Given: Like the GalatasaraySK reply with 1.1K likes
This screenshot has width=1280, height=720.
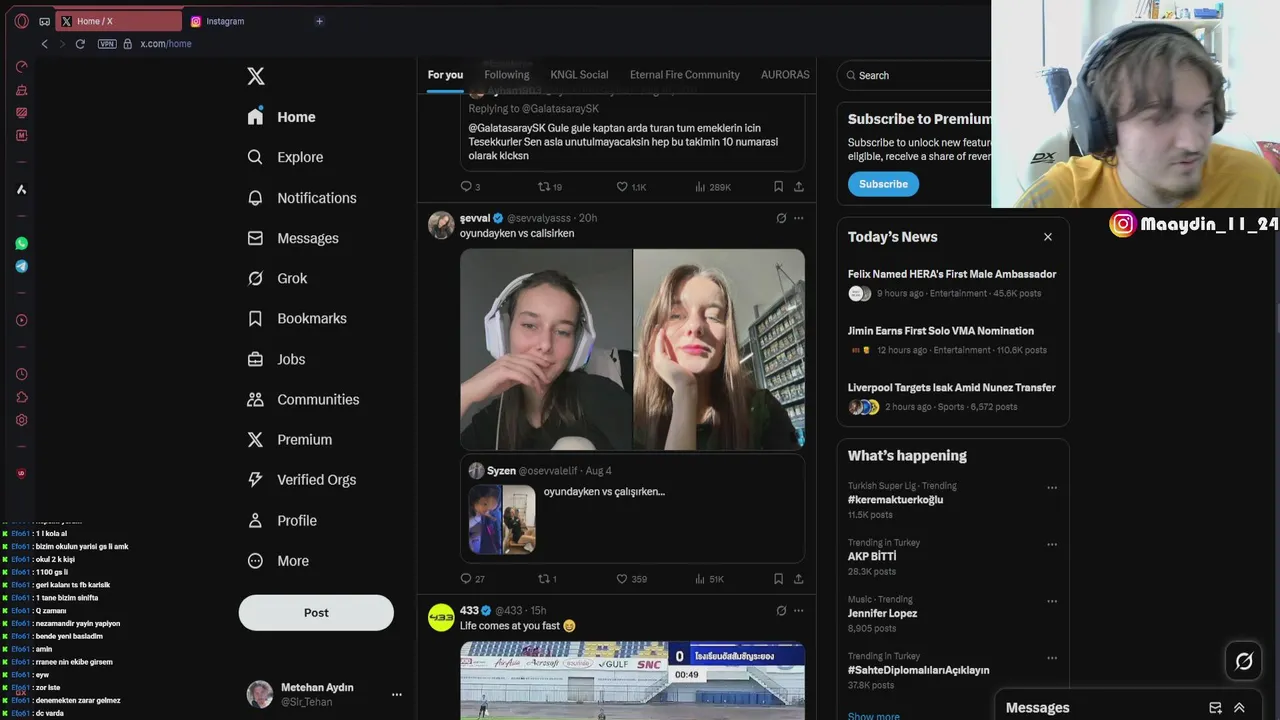Looking at the screenshot, I should 631,187.
